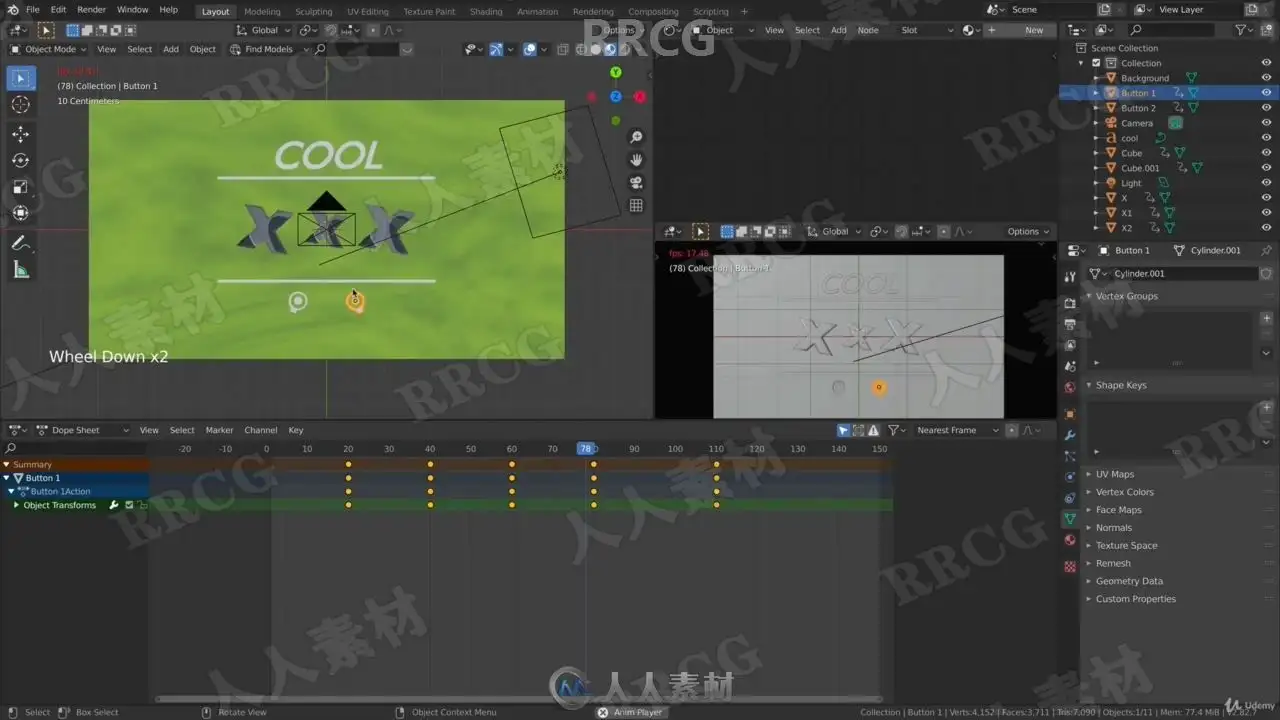Select the Scale tool
1280x720 pixels.
pyautogui.click(x=21, y=187)
